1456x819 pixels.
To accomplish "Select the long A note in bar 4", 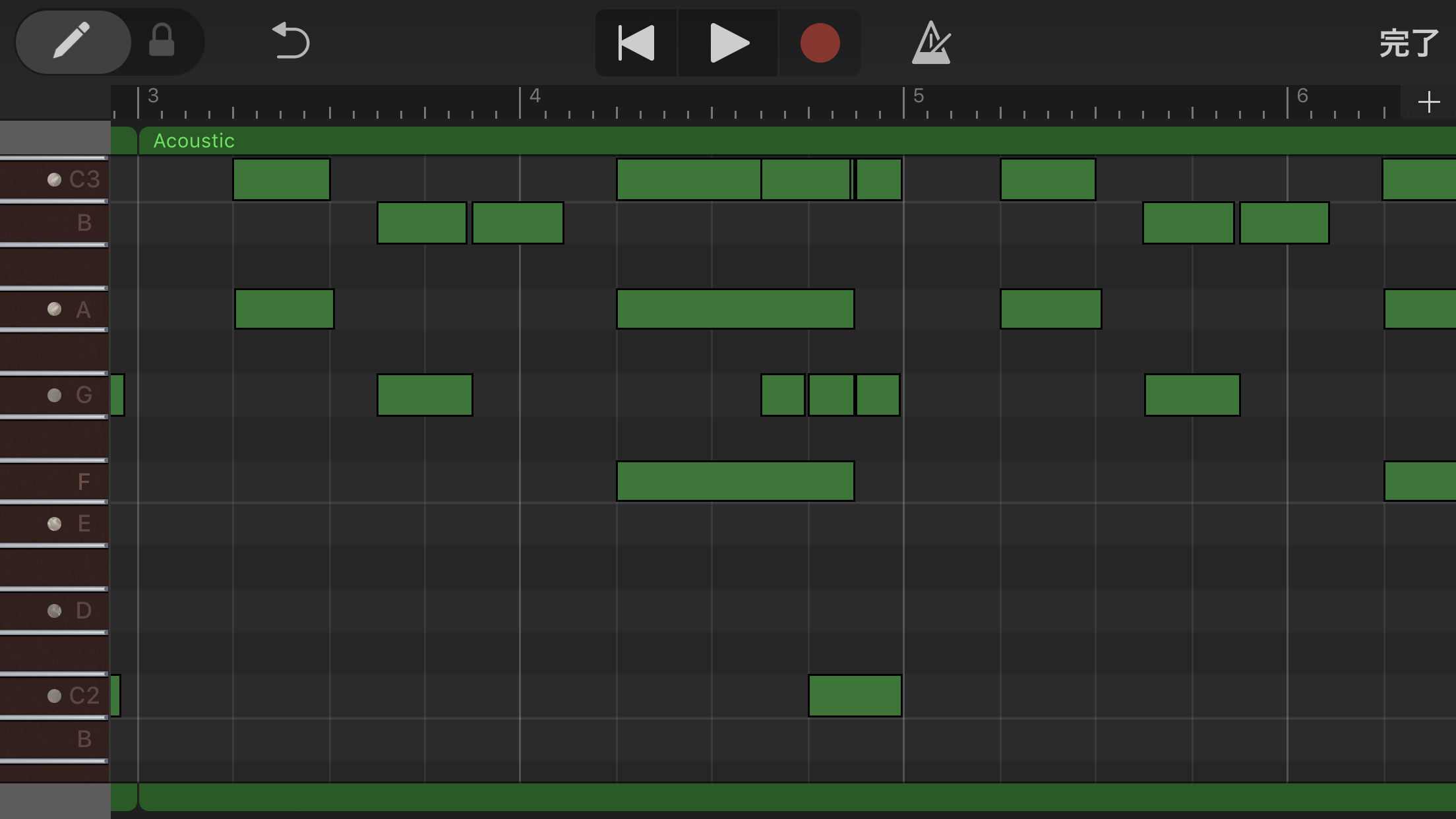I will [x=735, y=309].
